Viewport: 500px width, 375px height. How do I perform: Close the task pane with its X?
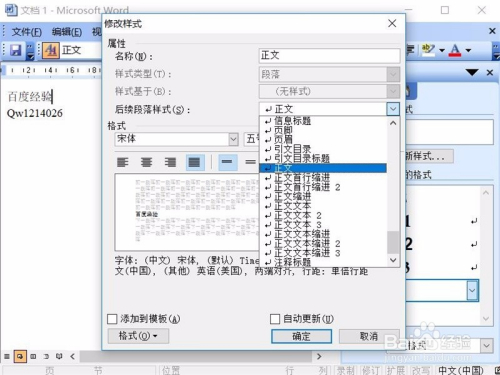click(x=490, y=72)
